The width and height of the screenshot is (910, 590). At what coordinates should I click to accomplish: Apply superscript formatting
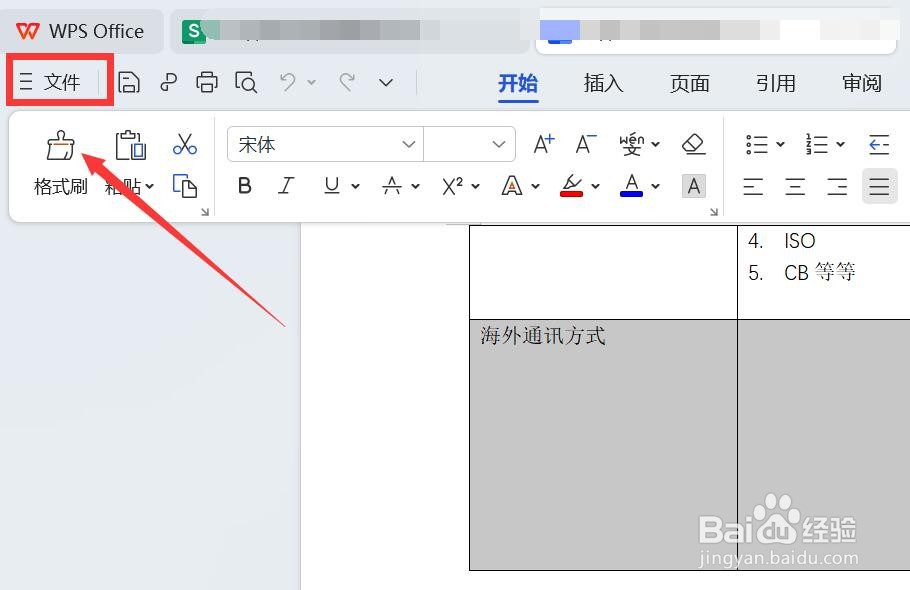click(451, 186)
